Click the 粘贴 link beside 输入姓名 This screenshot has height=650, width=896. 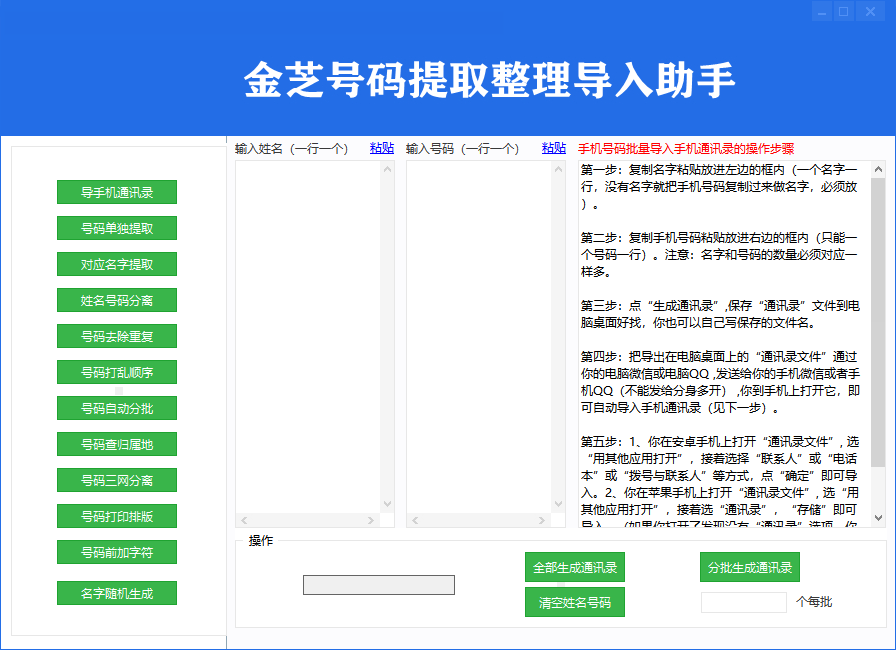click(x=381, y=147)
